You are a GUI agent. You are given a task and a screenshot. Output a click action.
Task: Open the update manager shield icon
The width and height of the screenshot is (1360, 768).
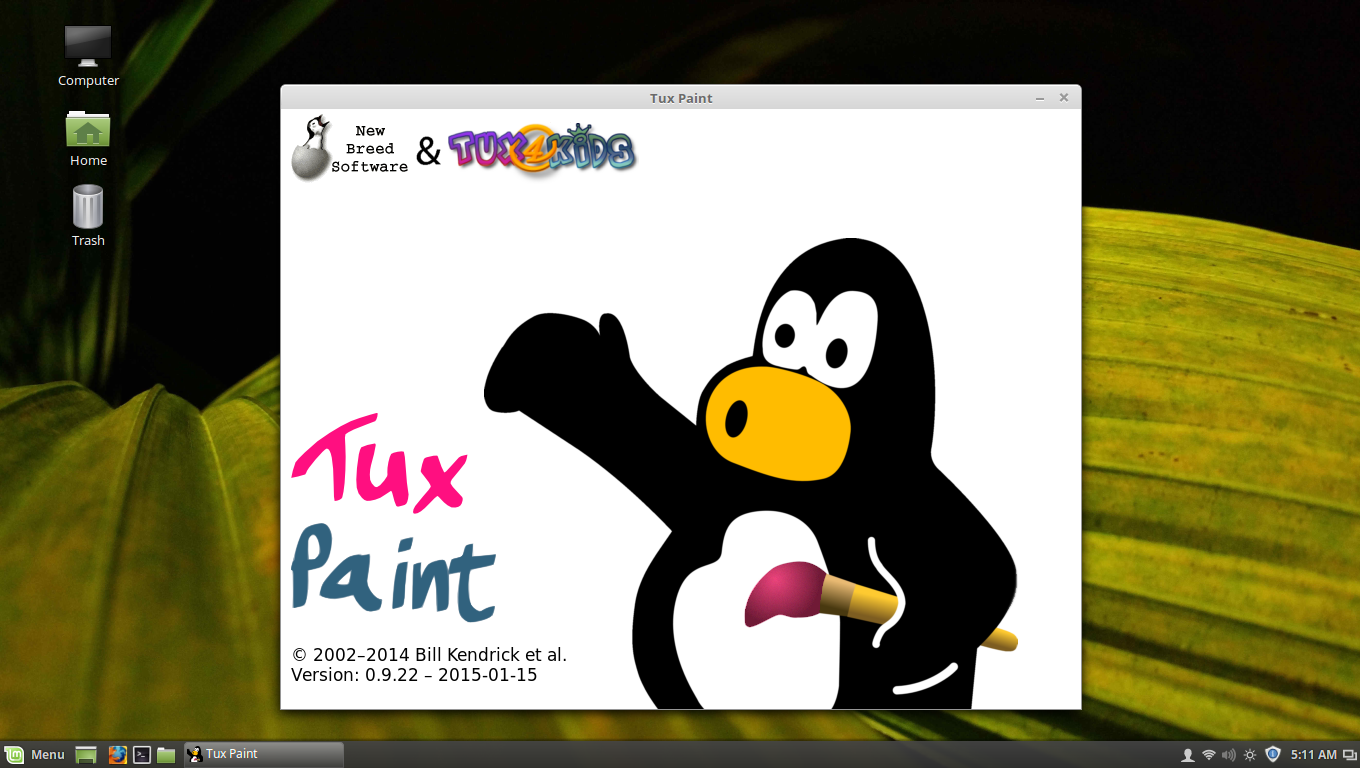click(x=1272, y=754)
